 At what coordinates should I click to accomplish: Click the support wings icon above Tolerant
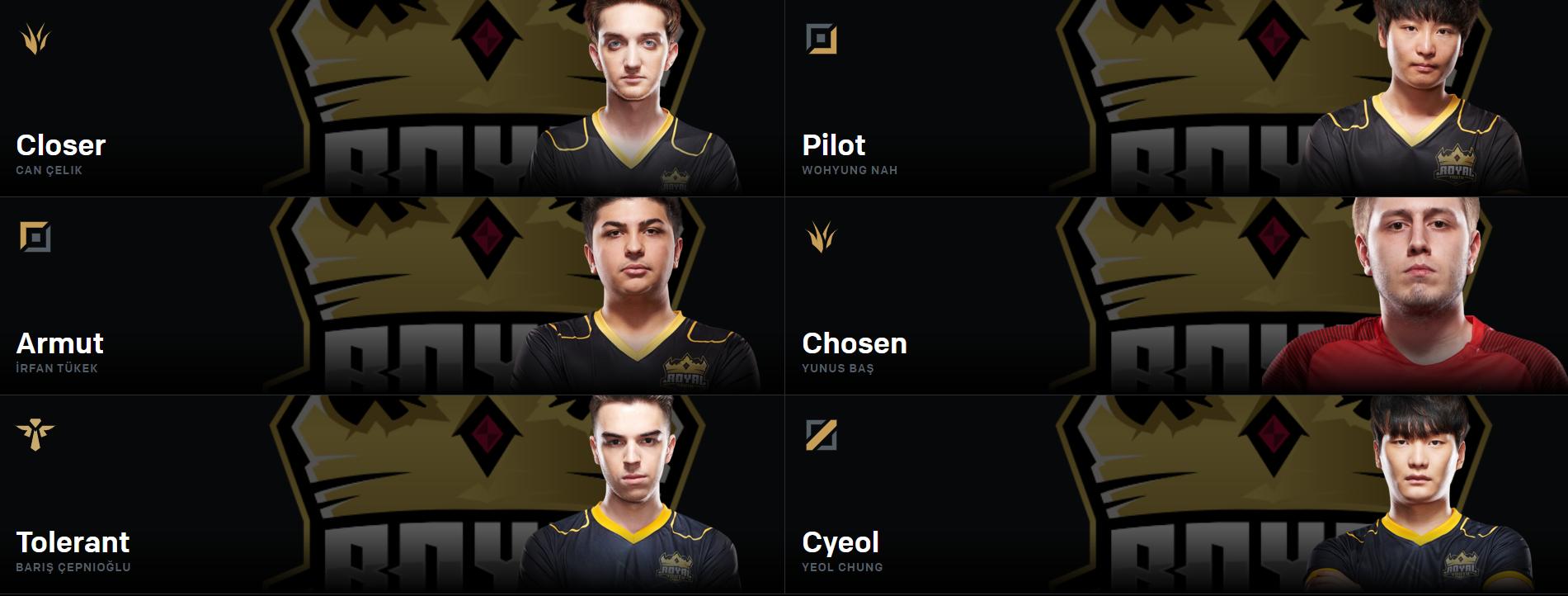pyautogui.click(x=35, y=435)
